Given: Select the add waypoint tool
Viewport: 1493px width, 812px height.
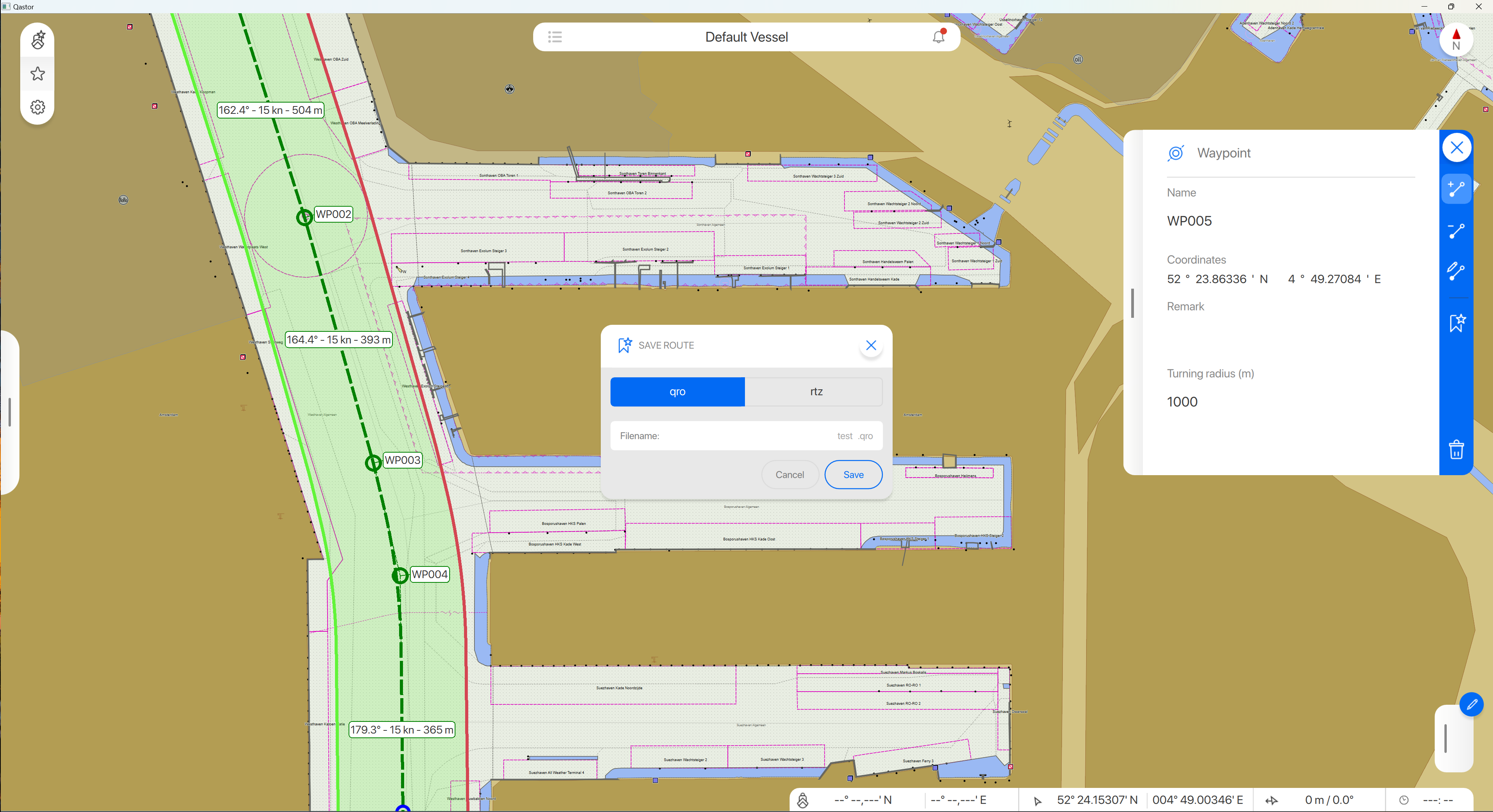Looking at the screenshot, I should [1456, 189].
